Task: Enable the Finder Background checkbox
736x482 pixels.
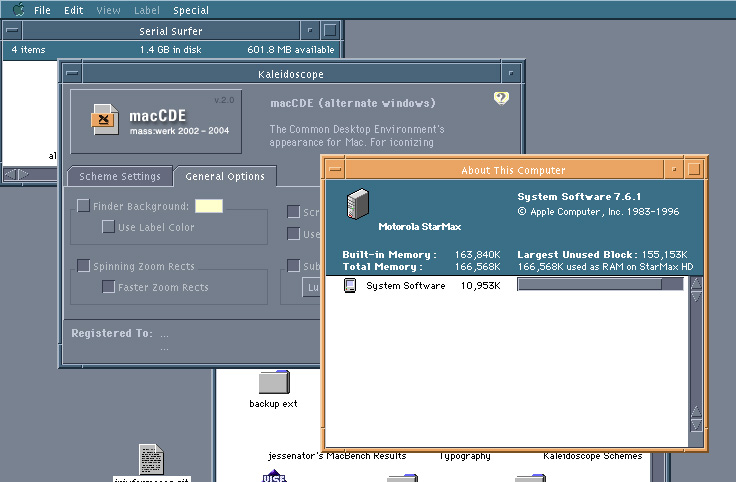Action: pyautogui.click(x=83, y=206)
